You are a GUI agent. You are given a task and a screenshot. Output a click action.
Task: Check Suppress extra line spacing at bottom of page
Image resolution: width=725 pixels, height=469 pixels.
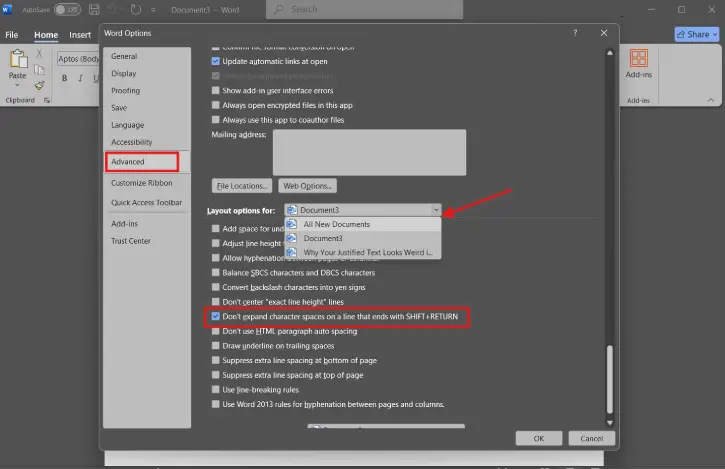tap(215, 360)
